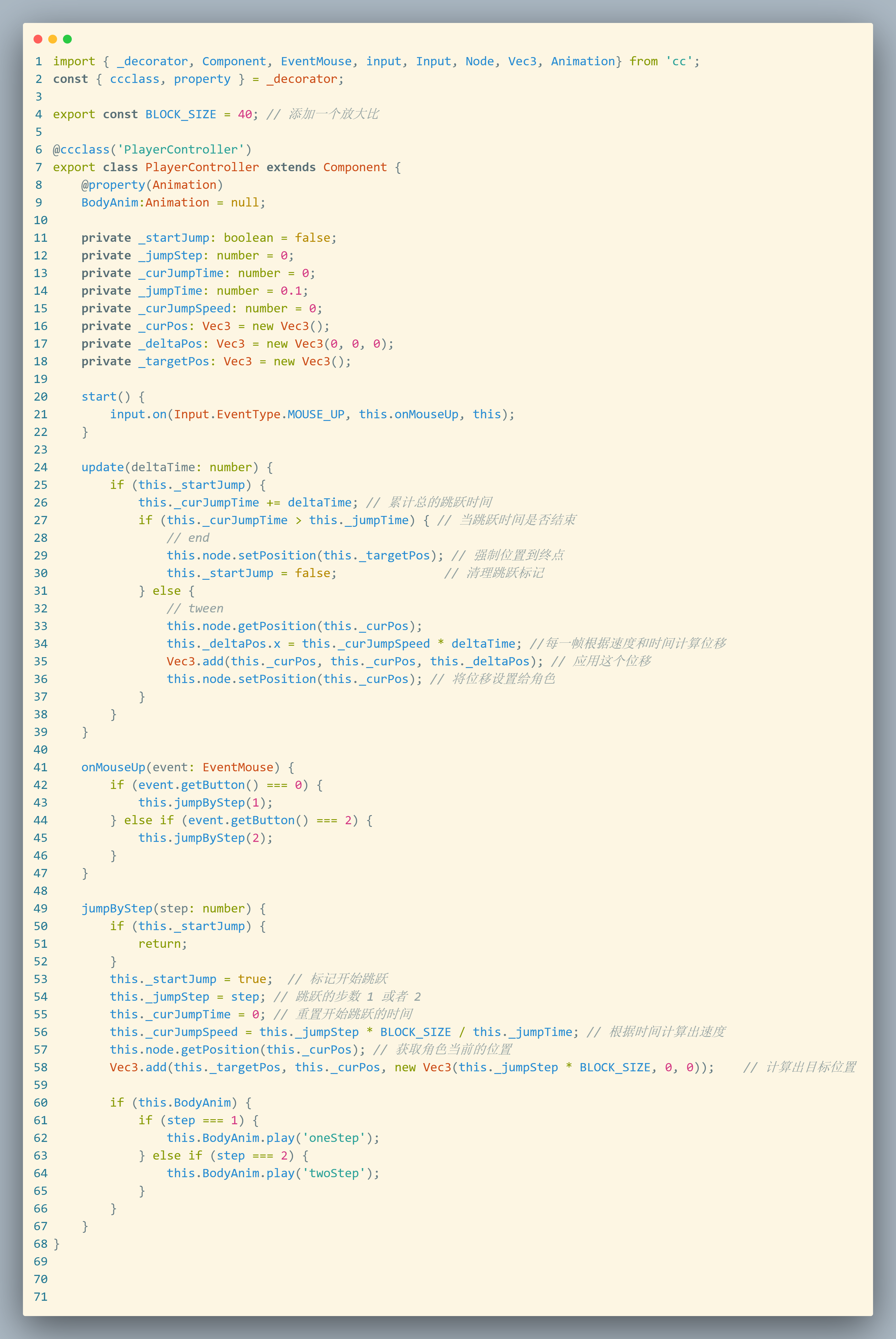Click the yellow minimize window dot

pos(53,39)
